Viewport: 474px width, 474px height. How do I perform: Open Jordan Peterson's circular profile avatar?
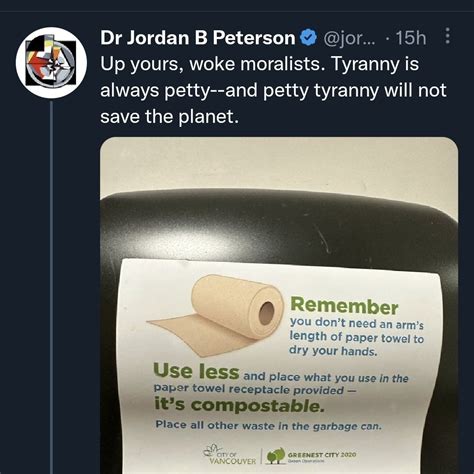click(51, 62)
